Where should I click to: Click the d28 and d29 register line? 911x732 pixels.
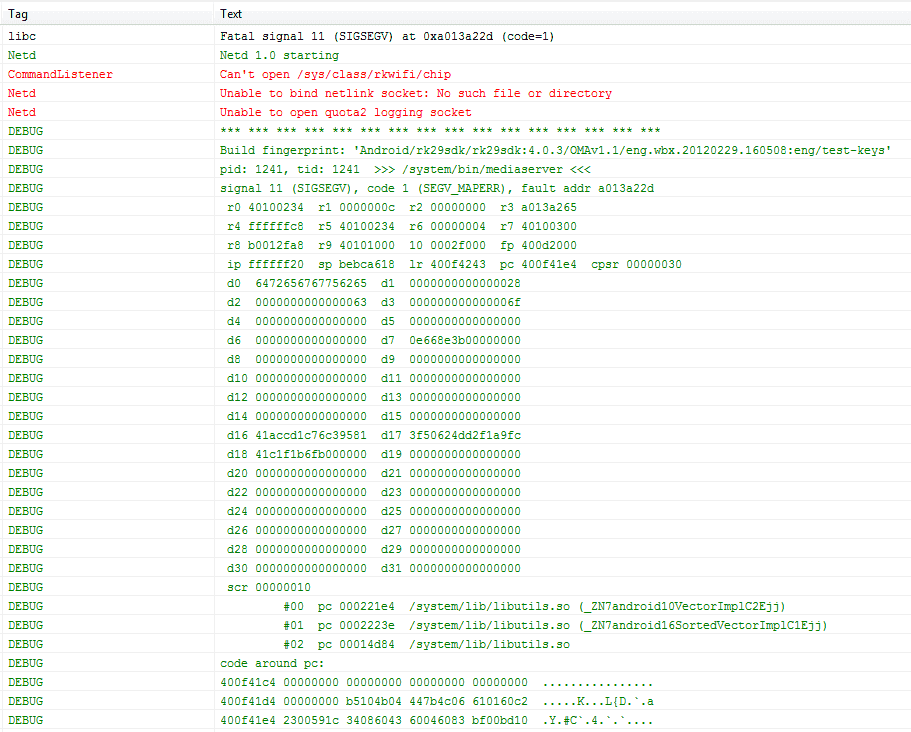456,549
